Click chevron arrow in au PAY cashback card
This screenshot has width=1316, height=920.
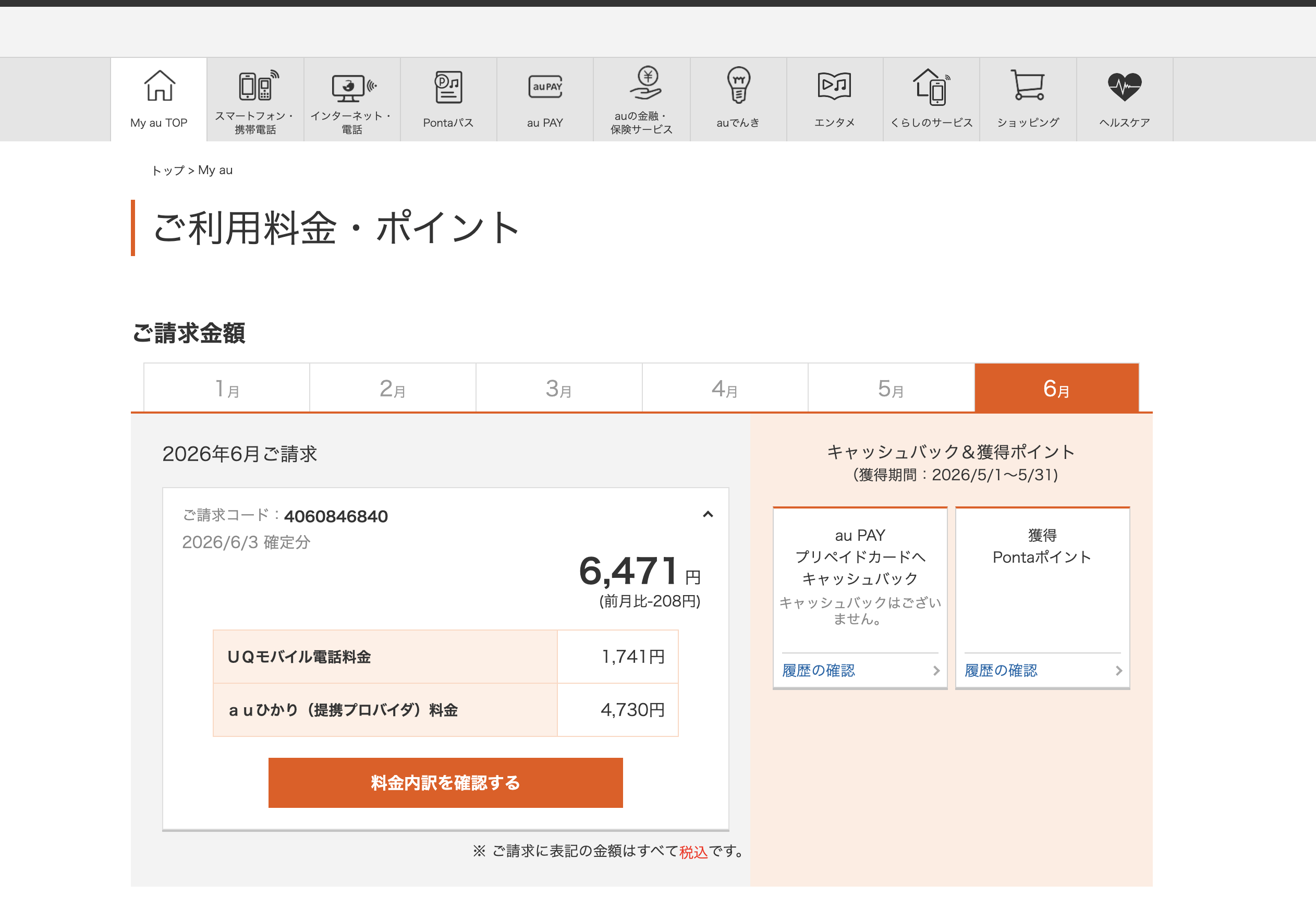(x=936, y=670)
